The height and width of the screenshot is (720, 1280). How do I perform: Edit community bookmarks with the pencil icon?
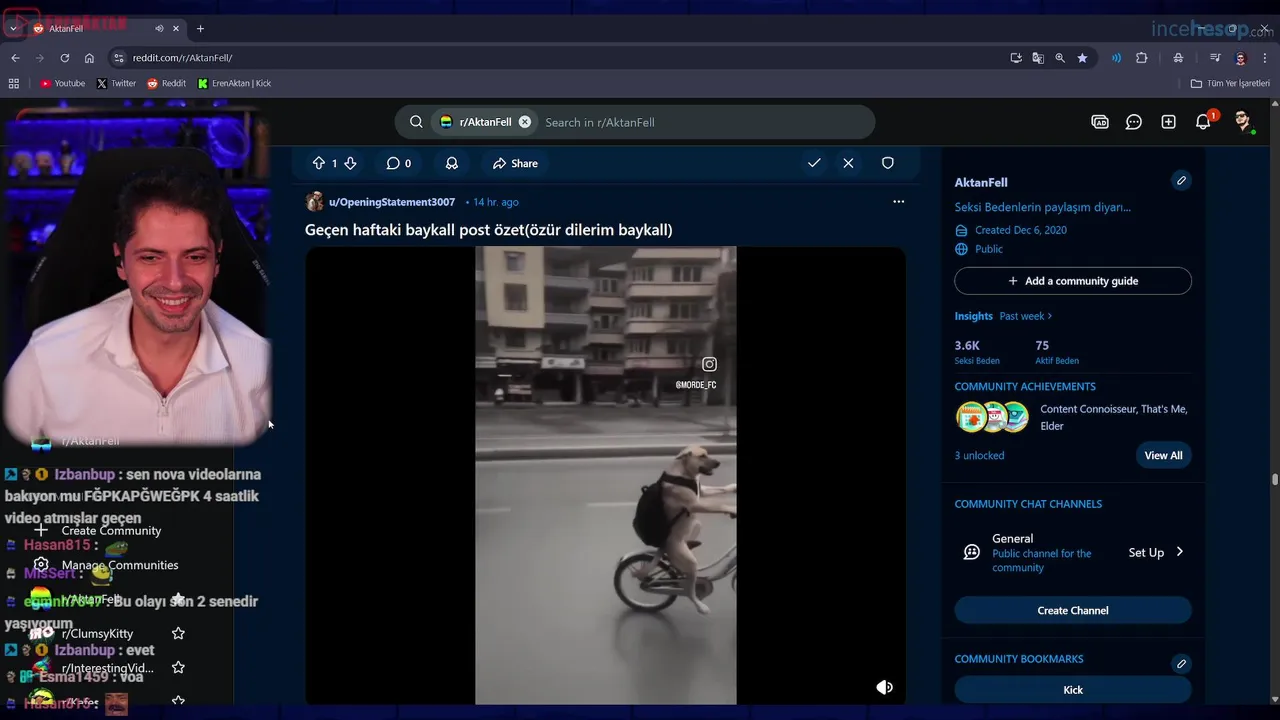coord(1181,664)
